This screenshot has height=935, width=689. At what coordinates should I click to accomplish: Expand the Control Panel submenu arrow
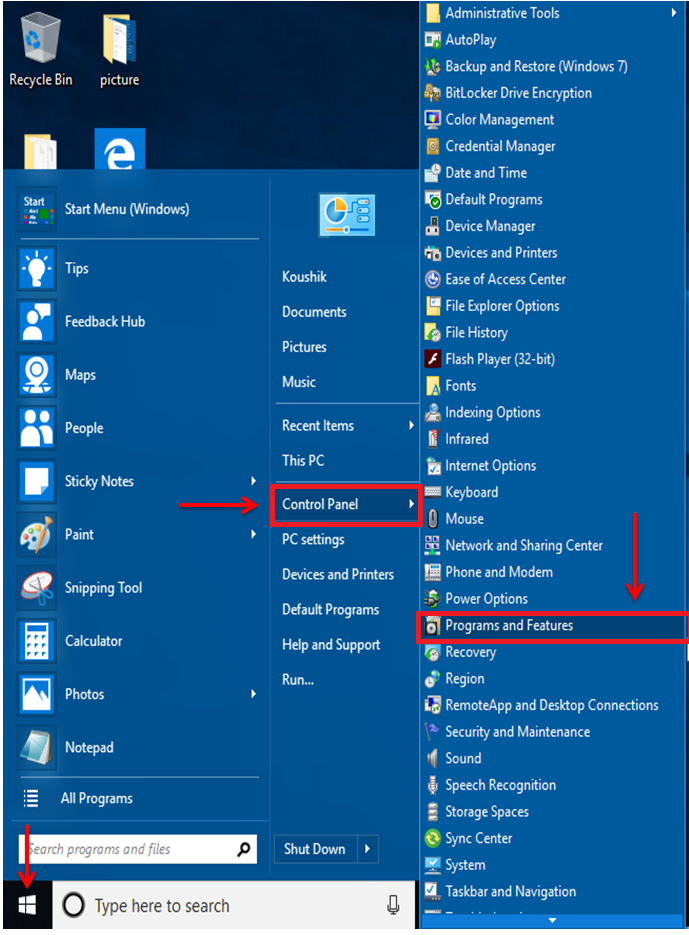click(x=411, y=504)
